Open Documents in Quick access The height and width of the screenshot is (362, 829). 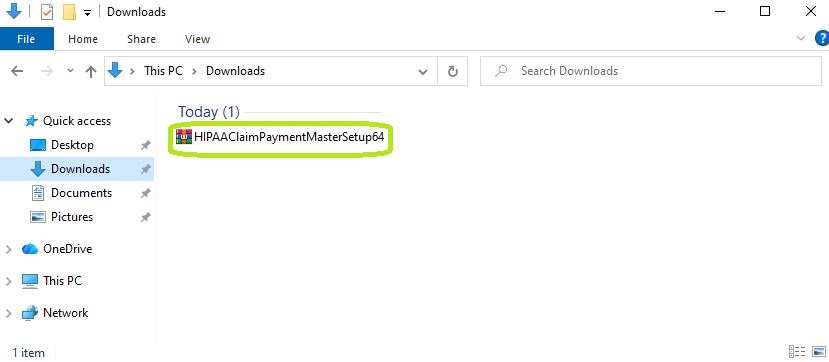pos(81,193)
